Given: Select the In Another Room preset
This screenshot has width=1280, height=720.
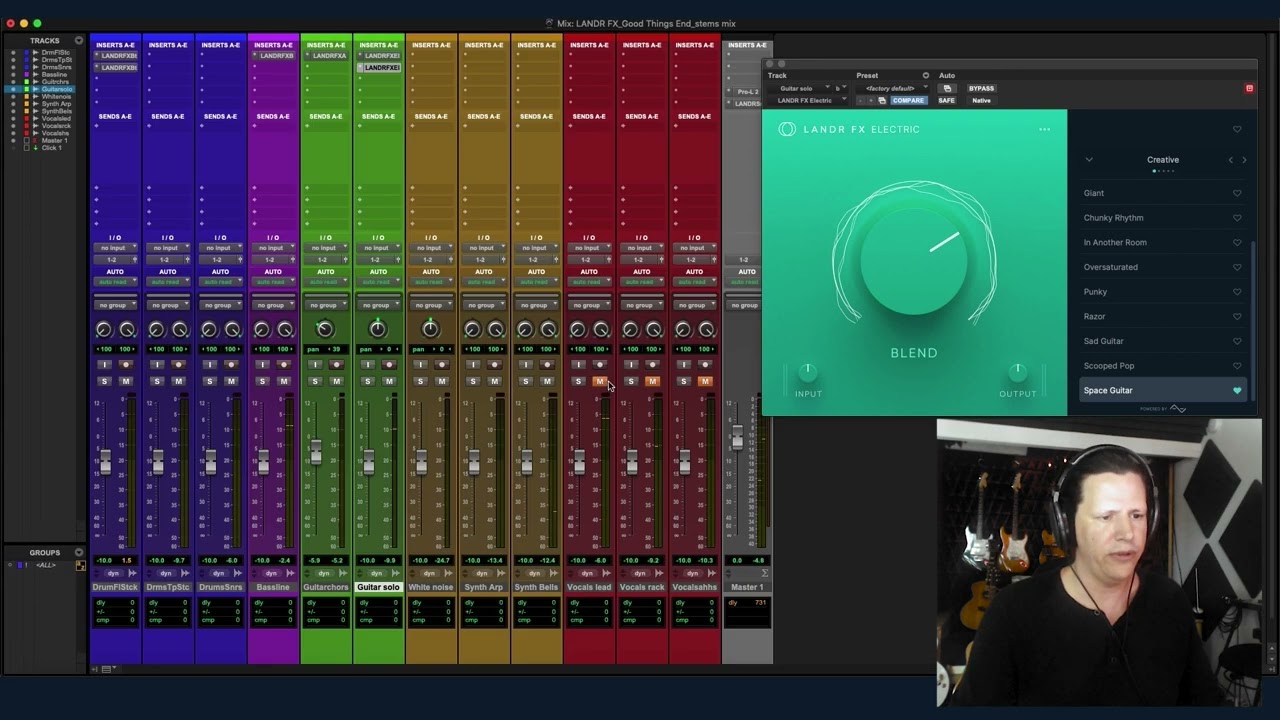Looking at the screenshot, I should [x=1115, y=242].
